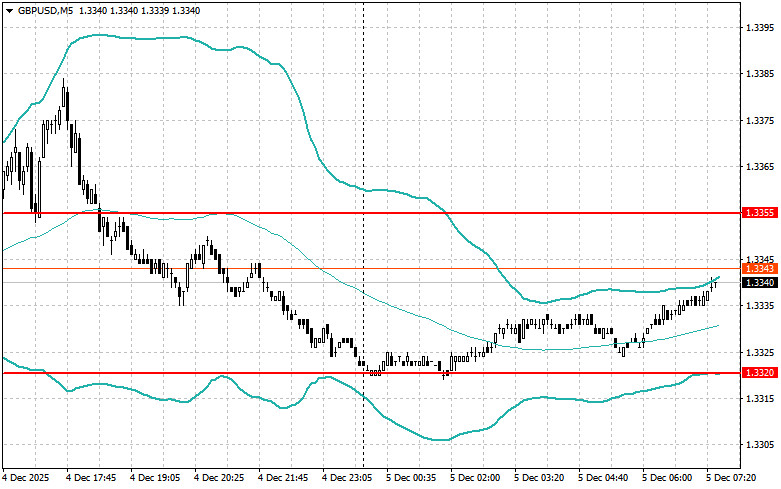Image resolution: width=781 pixels, height=489 pixels.
Task: Click the 4 Dec 19:05 time label
Action: coord(155,478)
